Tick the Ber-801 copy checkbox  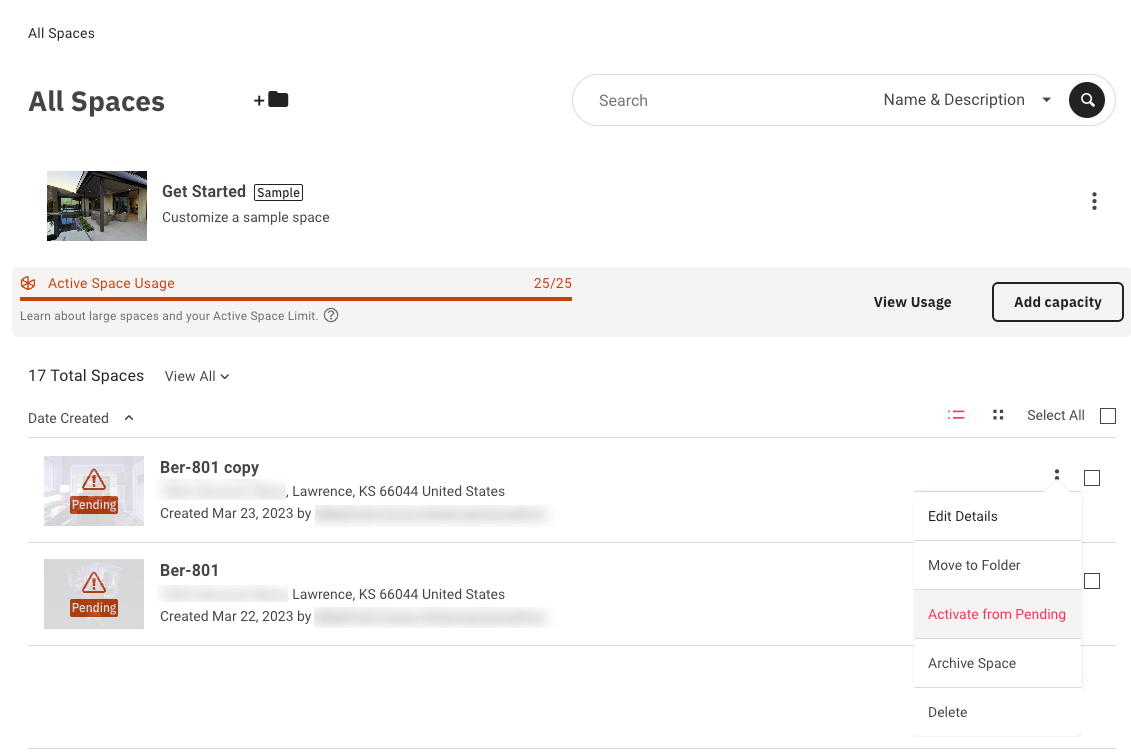(x=1092, y=478)
